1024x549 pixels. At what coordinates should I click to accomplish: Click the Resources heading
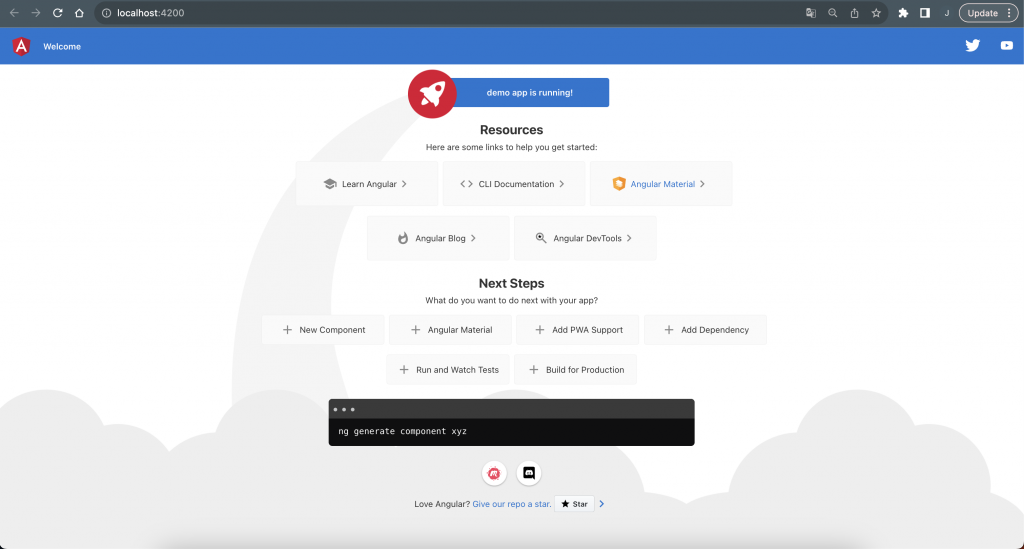[511, 130]
